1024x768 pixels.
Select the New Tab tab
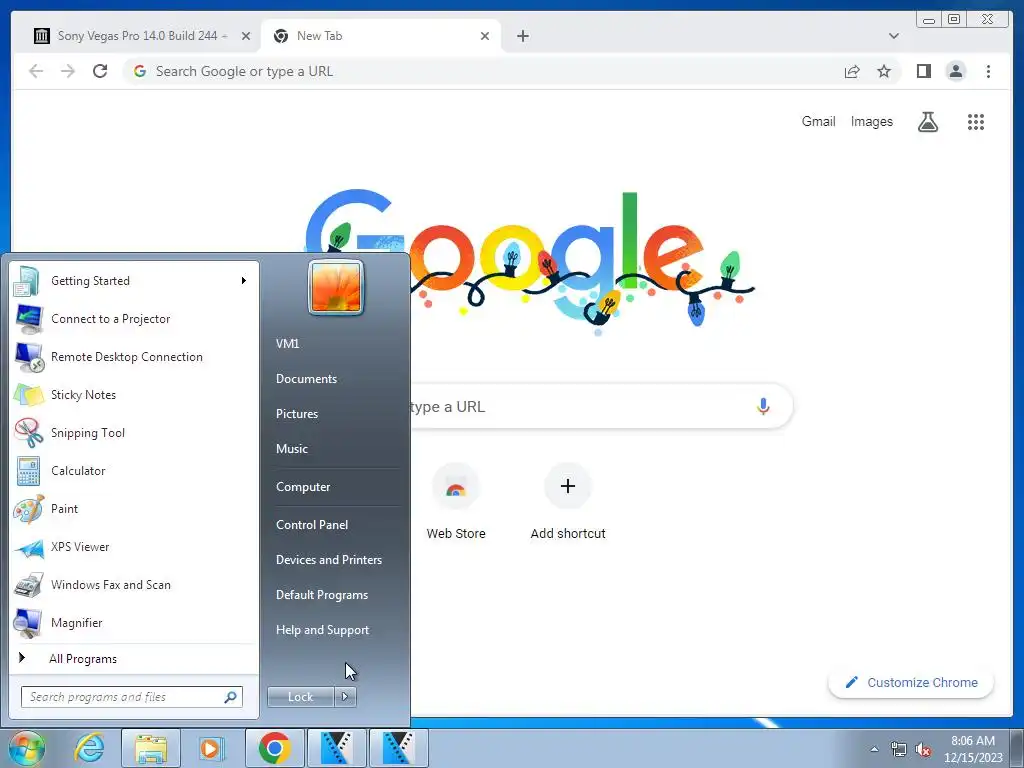381,36
